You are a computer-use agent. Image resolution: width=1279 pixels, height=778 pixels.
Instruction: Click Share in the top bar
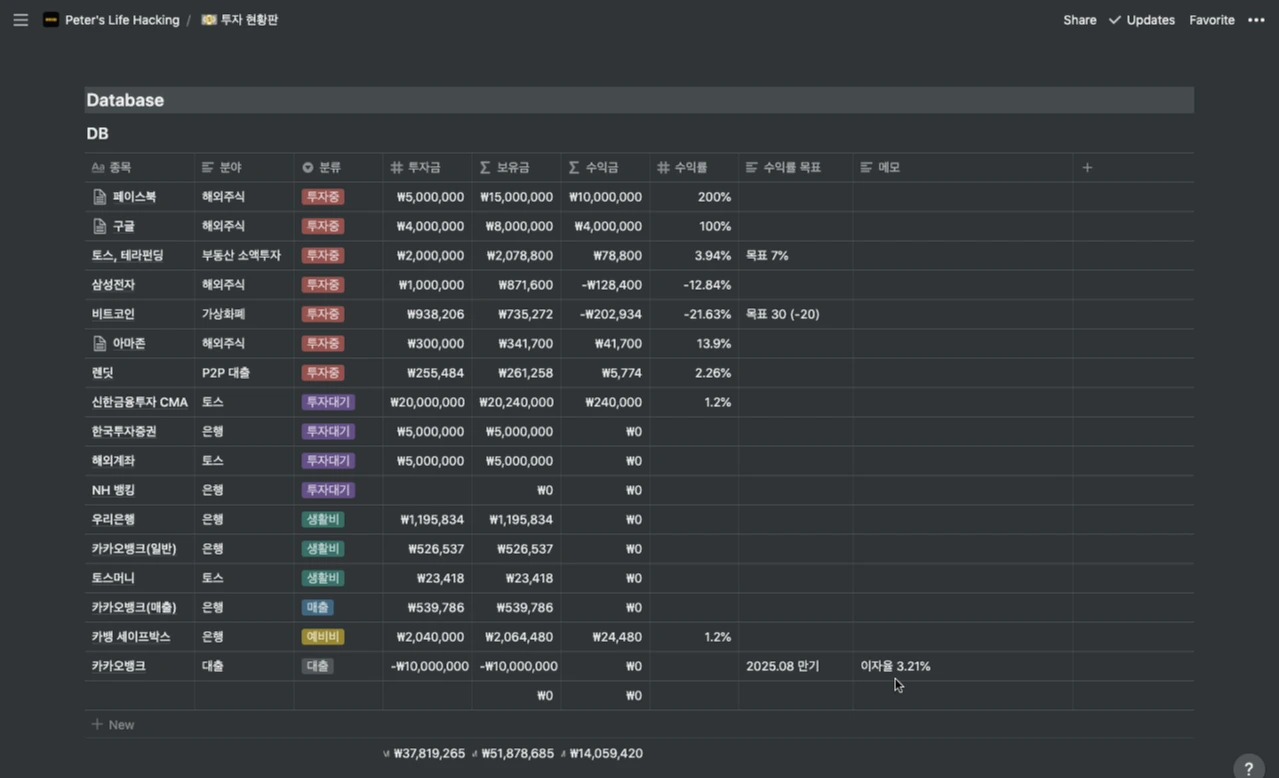pyautogui.click(x=1079, y=20)
